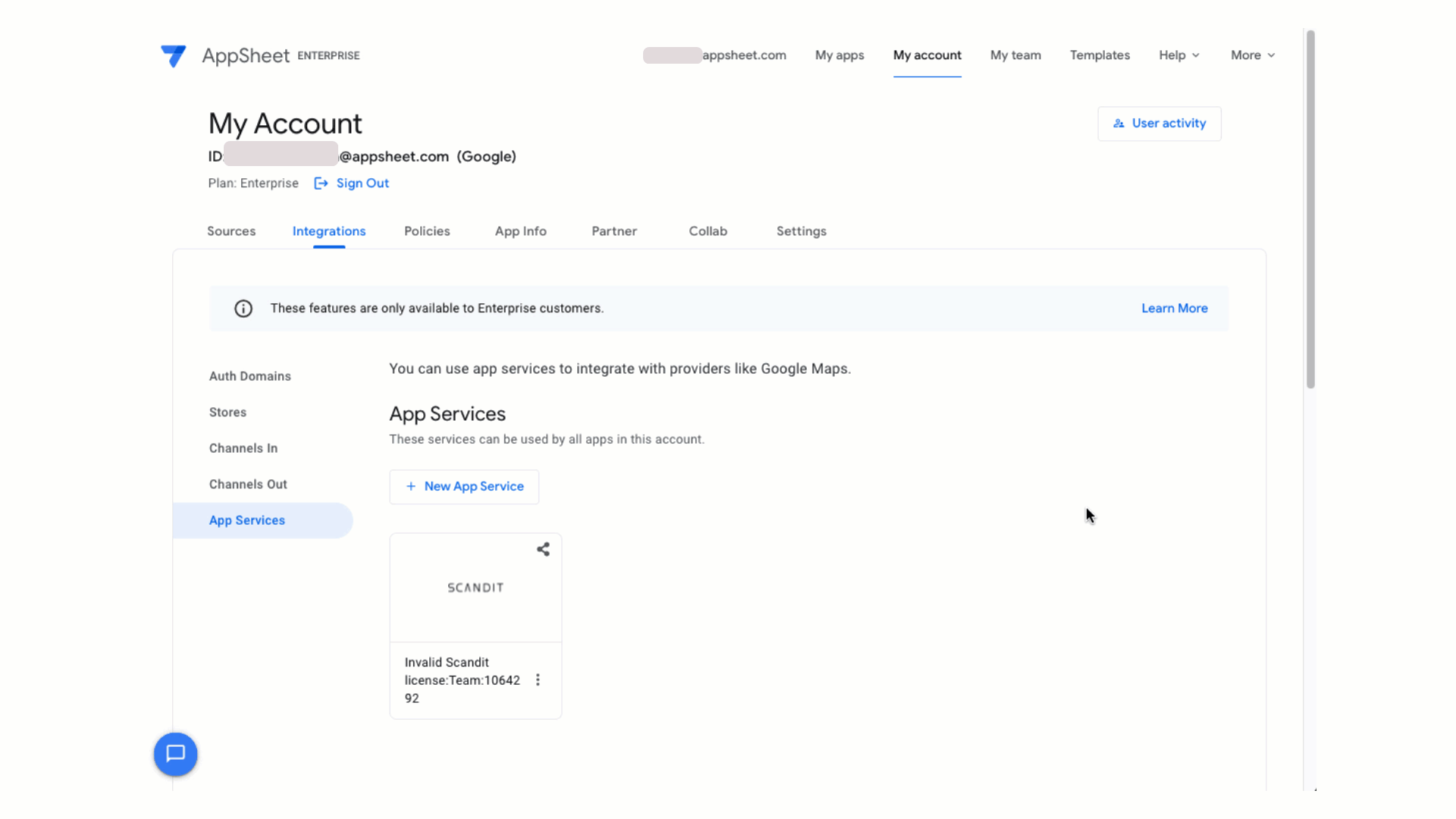
Task: Go to My apps
Action: tap(839, 55)
